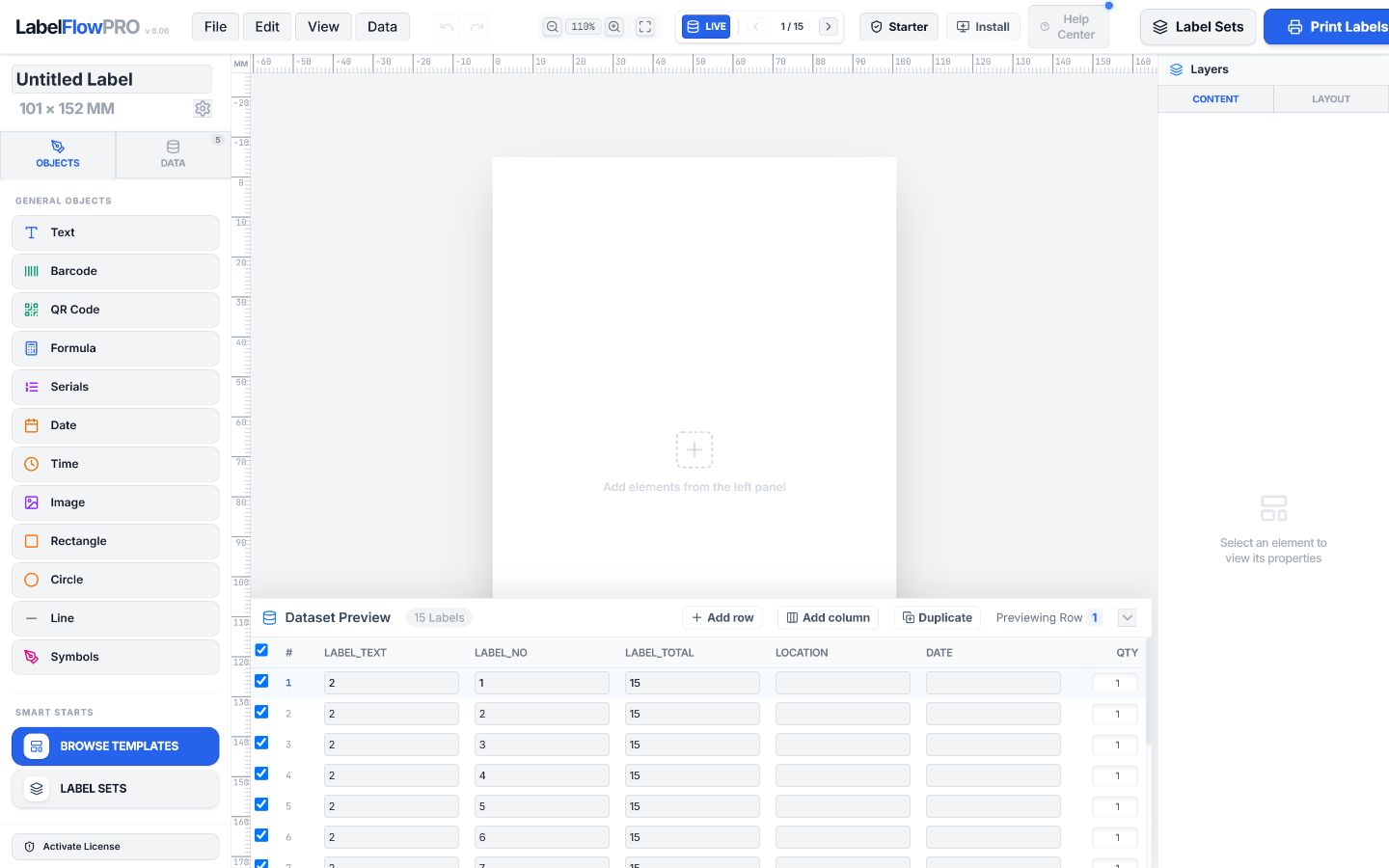
Task: Zoom out of the canvas
Action: tap(552, 27)
